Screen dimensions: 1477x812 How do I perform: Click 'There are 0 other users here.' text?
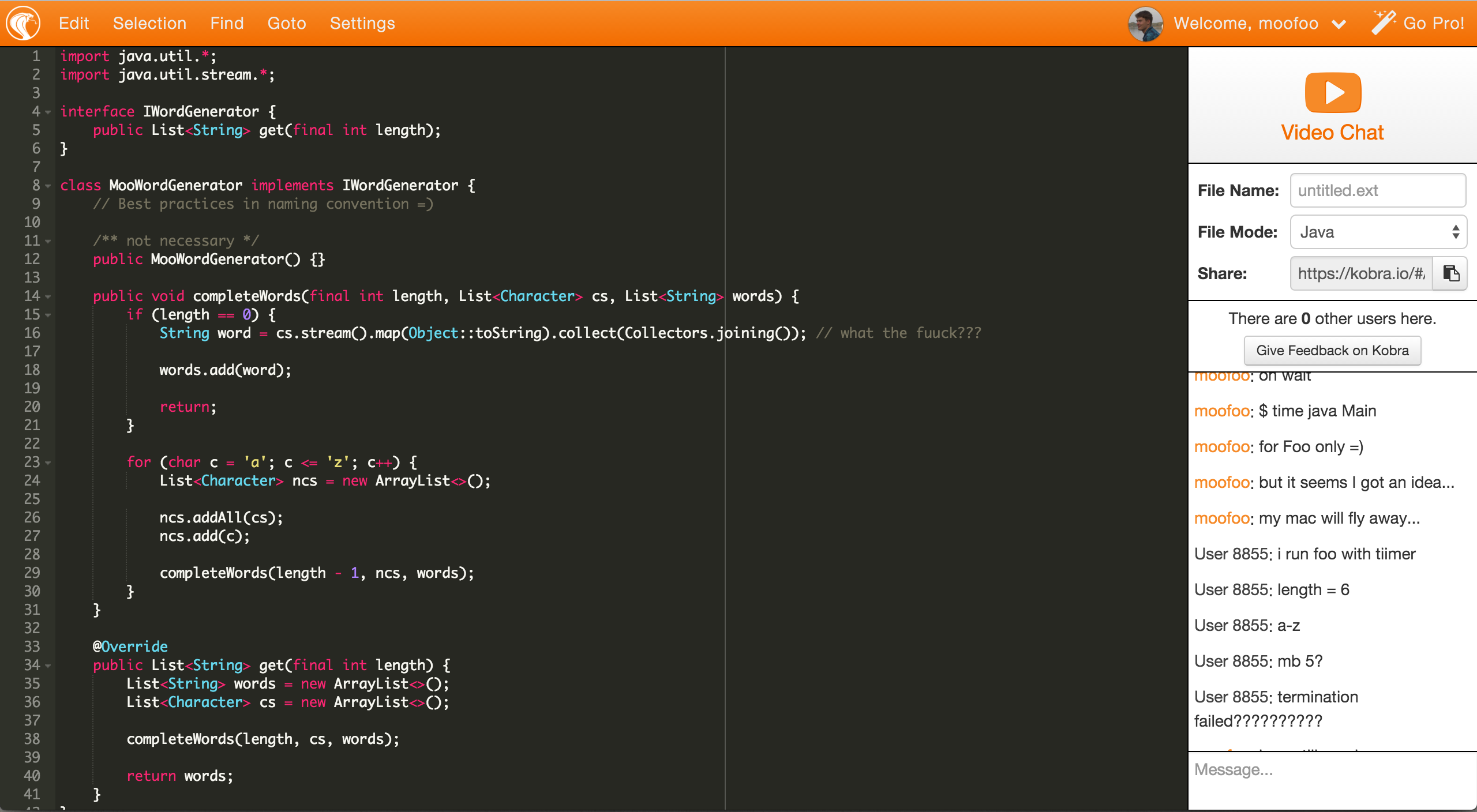click(1332, 318)
